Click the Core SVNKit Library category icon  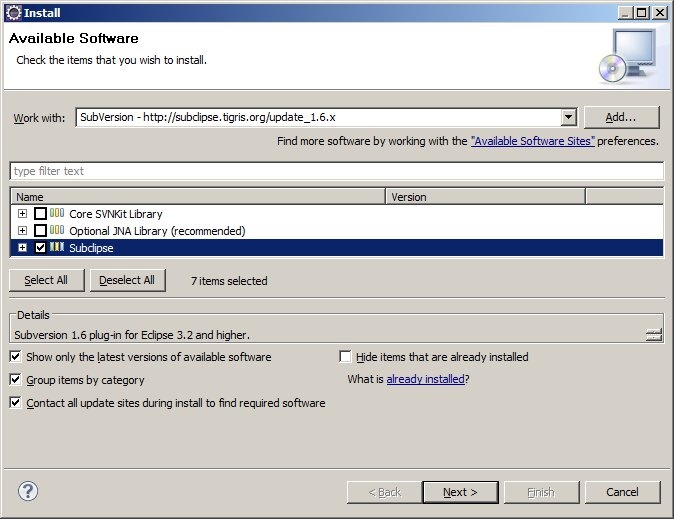(57, 214)
